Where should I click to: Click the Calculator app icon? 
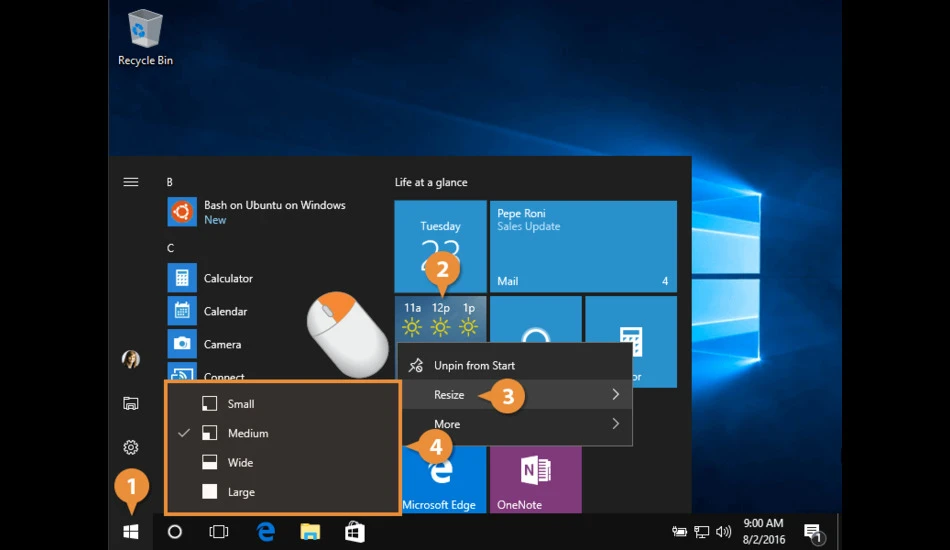pos(182,278)
